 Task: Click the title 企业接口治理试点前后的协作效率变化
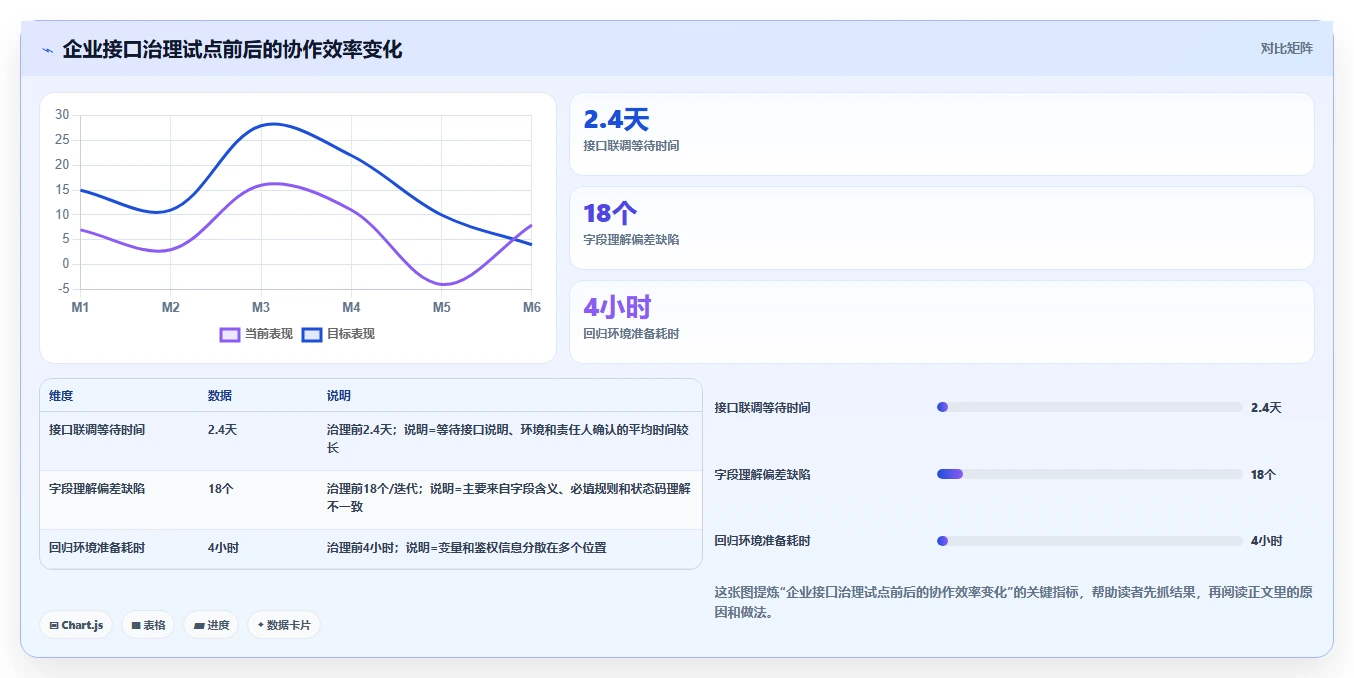232,49
